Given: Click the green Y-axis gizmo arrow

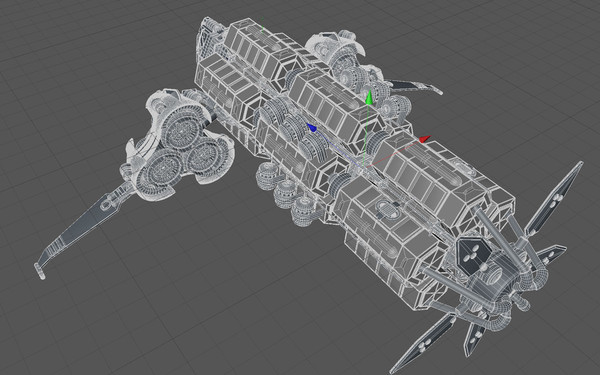Looking at the screenshot, I should click(369, 98).
